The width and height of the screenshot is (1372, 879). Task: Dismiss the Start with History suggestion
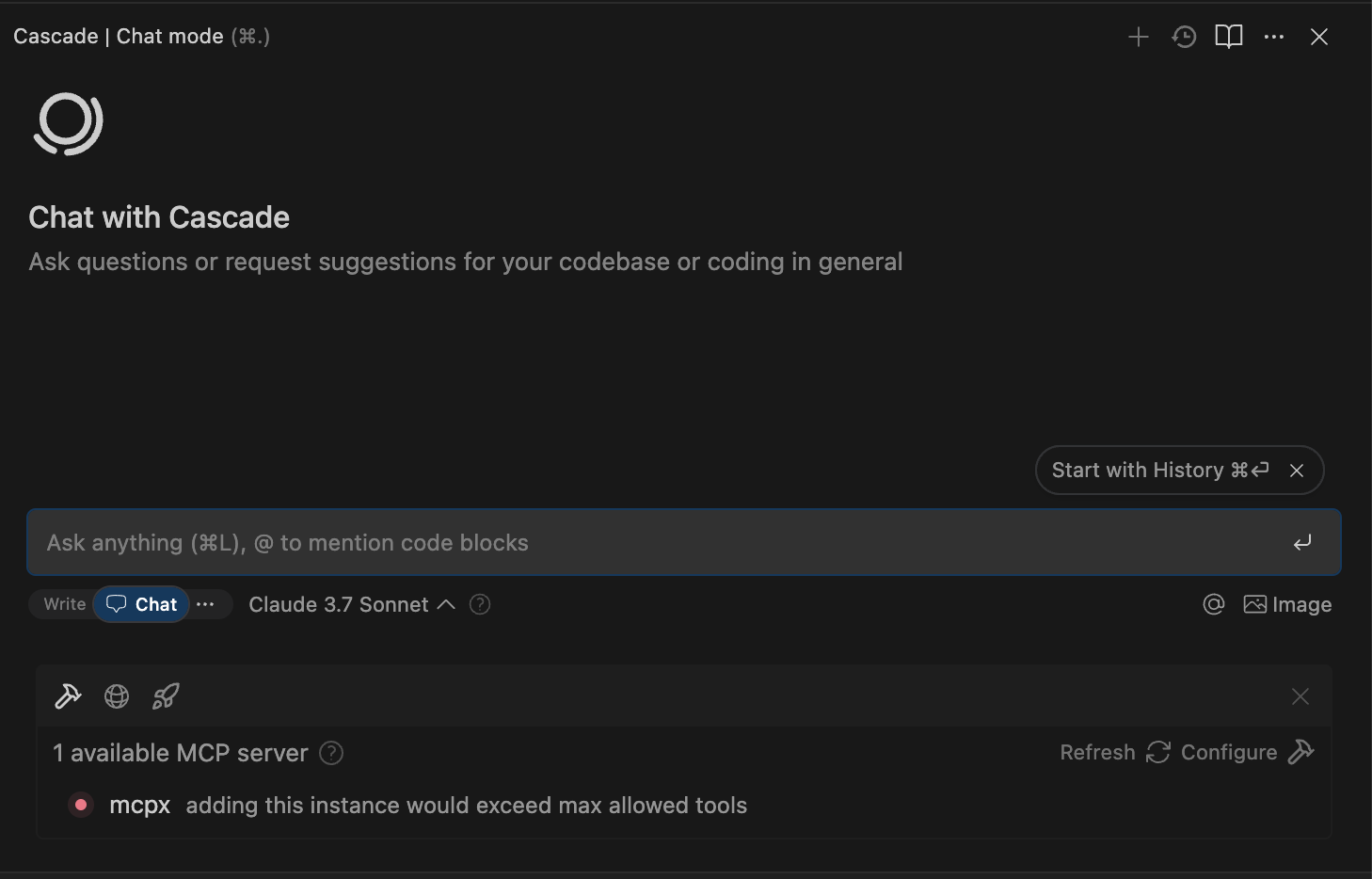pos(1297,471)
